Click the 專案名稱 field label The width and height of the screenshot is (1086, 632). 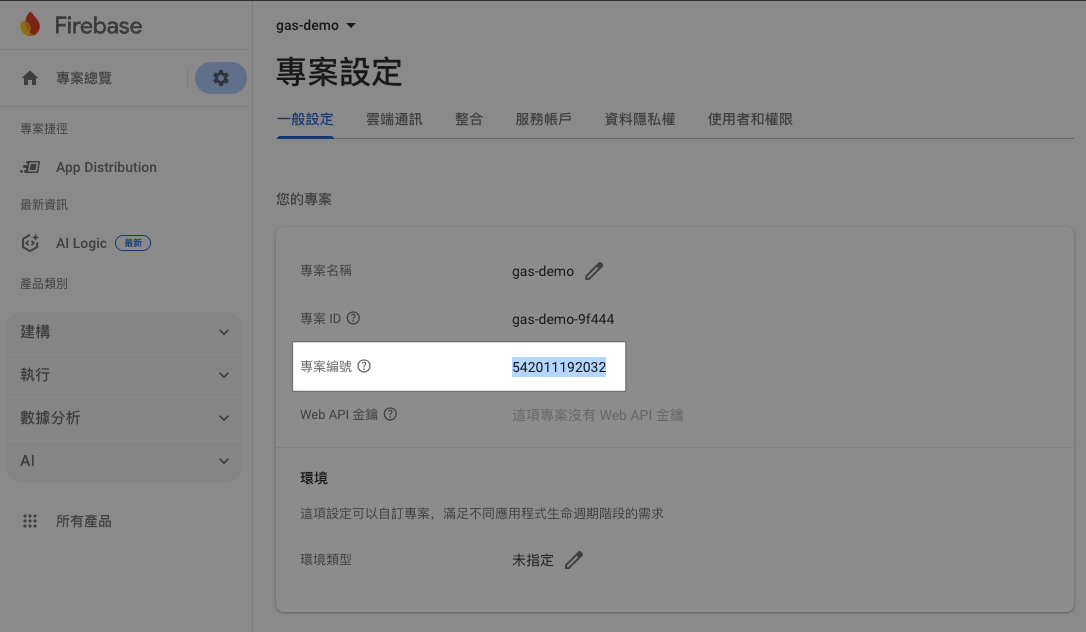326,271
